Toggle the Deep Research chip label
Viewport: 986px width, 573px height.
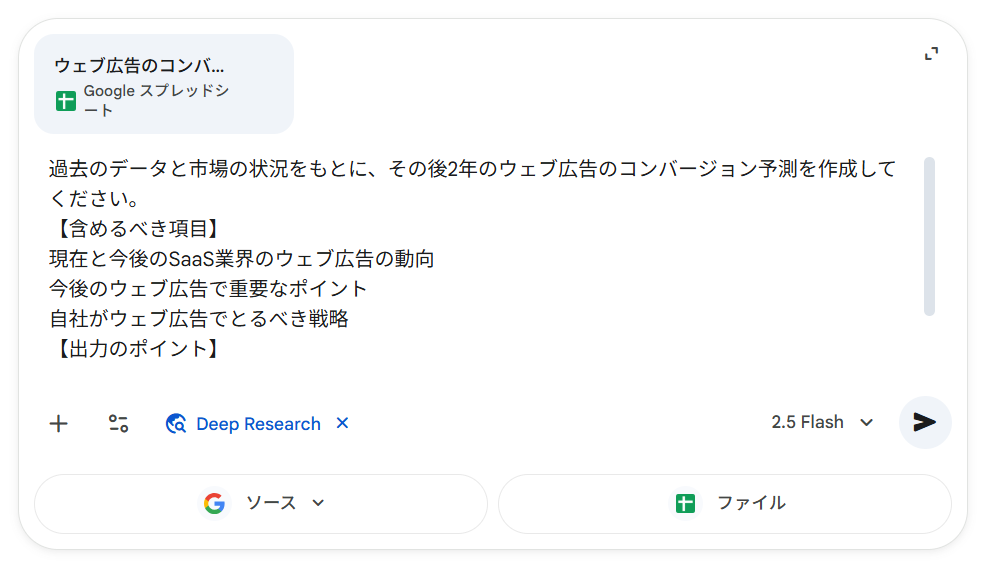pos(258,424)
